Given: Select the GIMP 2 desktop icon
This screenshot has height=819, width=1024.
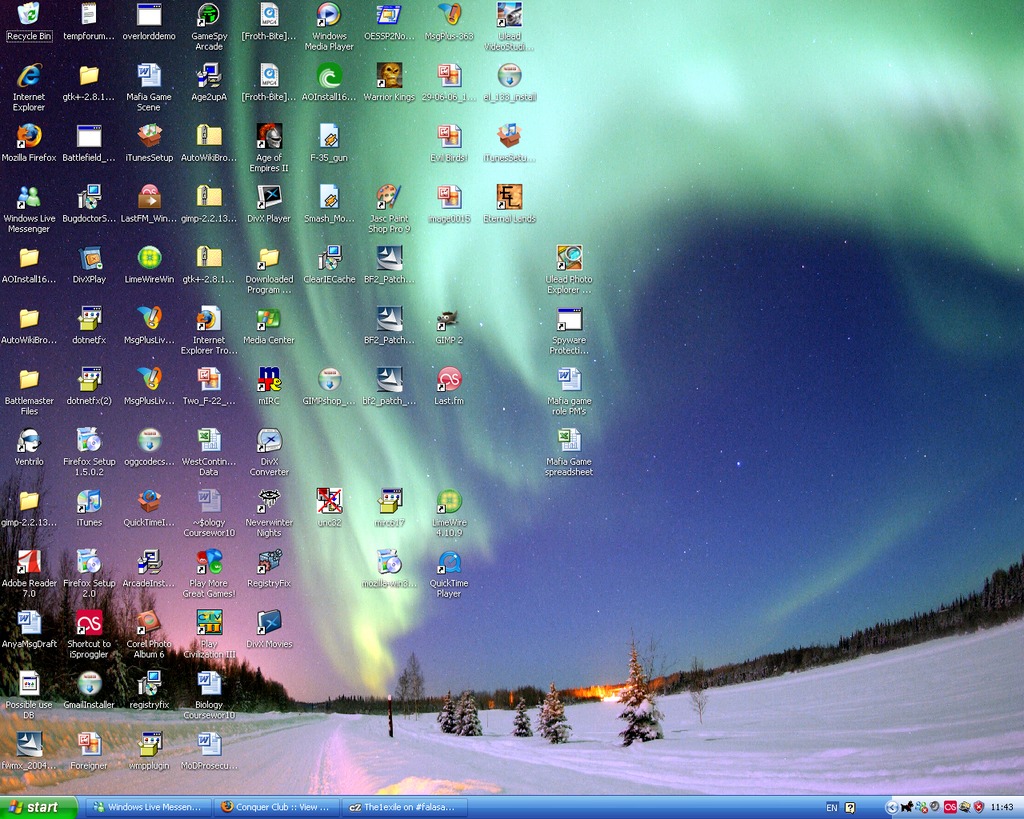Looking at the screenshot, I should tap(448, 320).
